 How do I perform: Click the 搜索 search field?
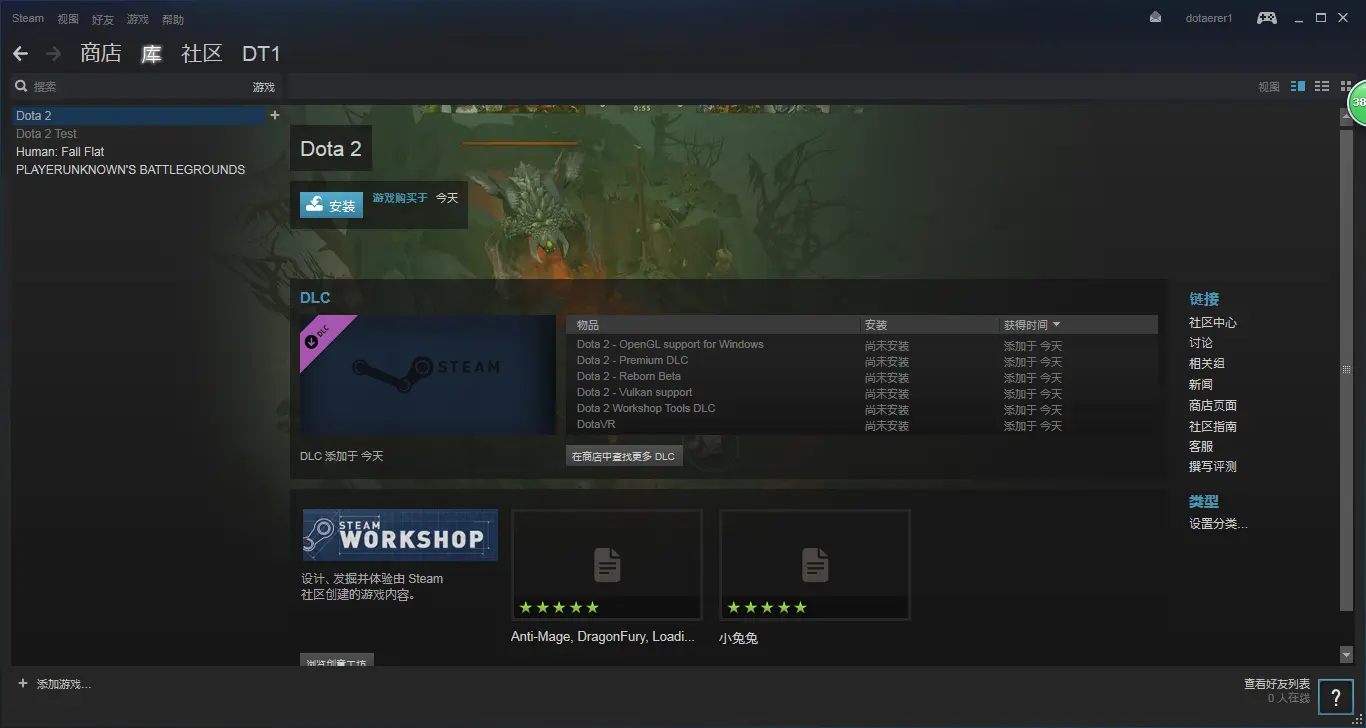[x=140, y=87]
